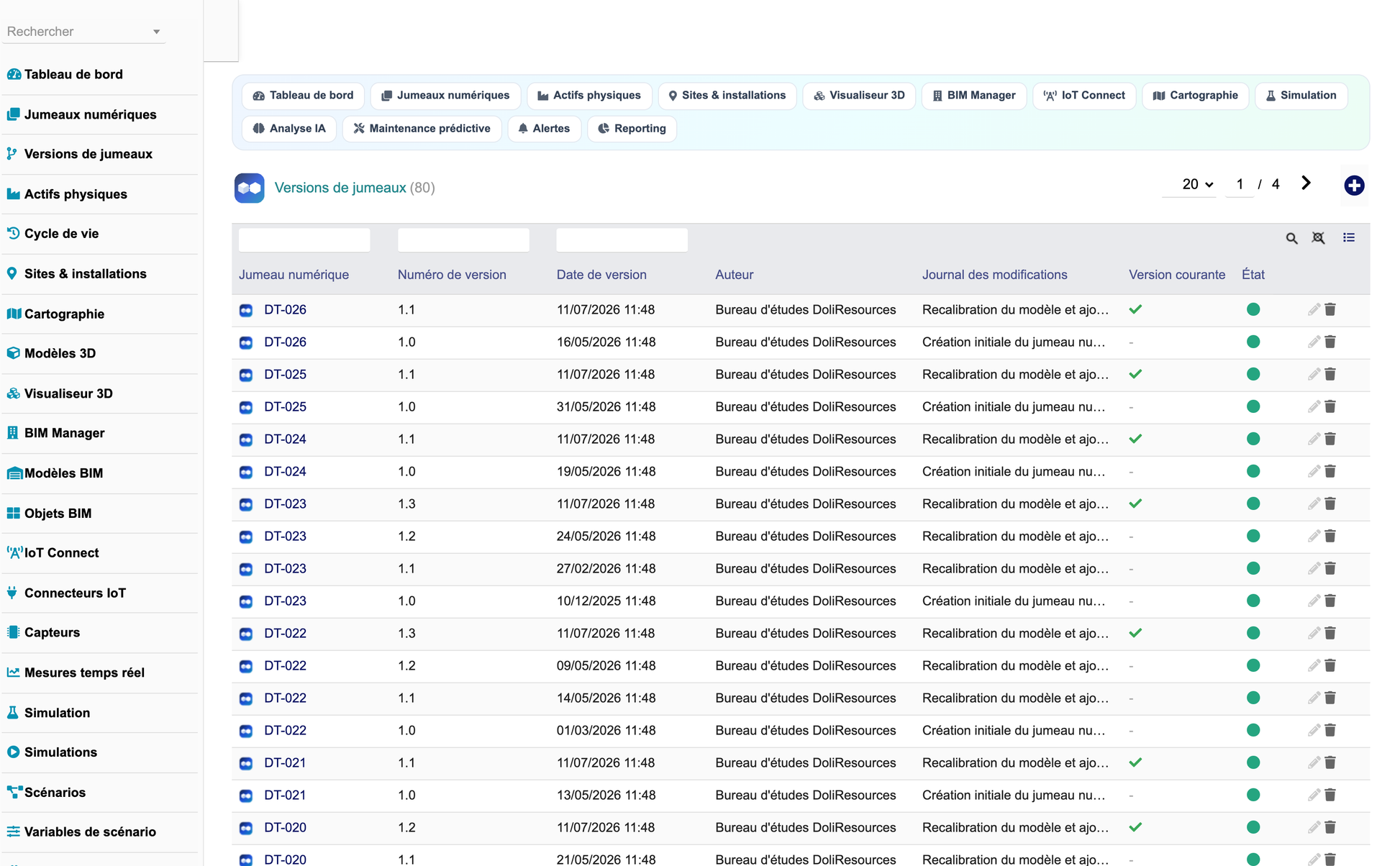The image size is (1400, 866).
Task: Delete the DT-023 version 1.2 row
Action: tap(1330, 536)
